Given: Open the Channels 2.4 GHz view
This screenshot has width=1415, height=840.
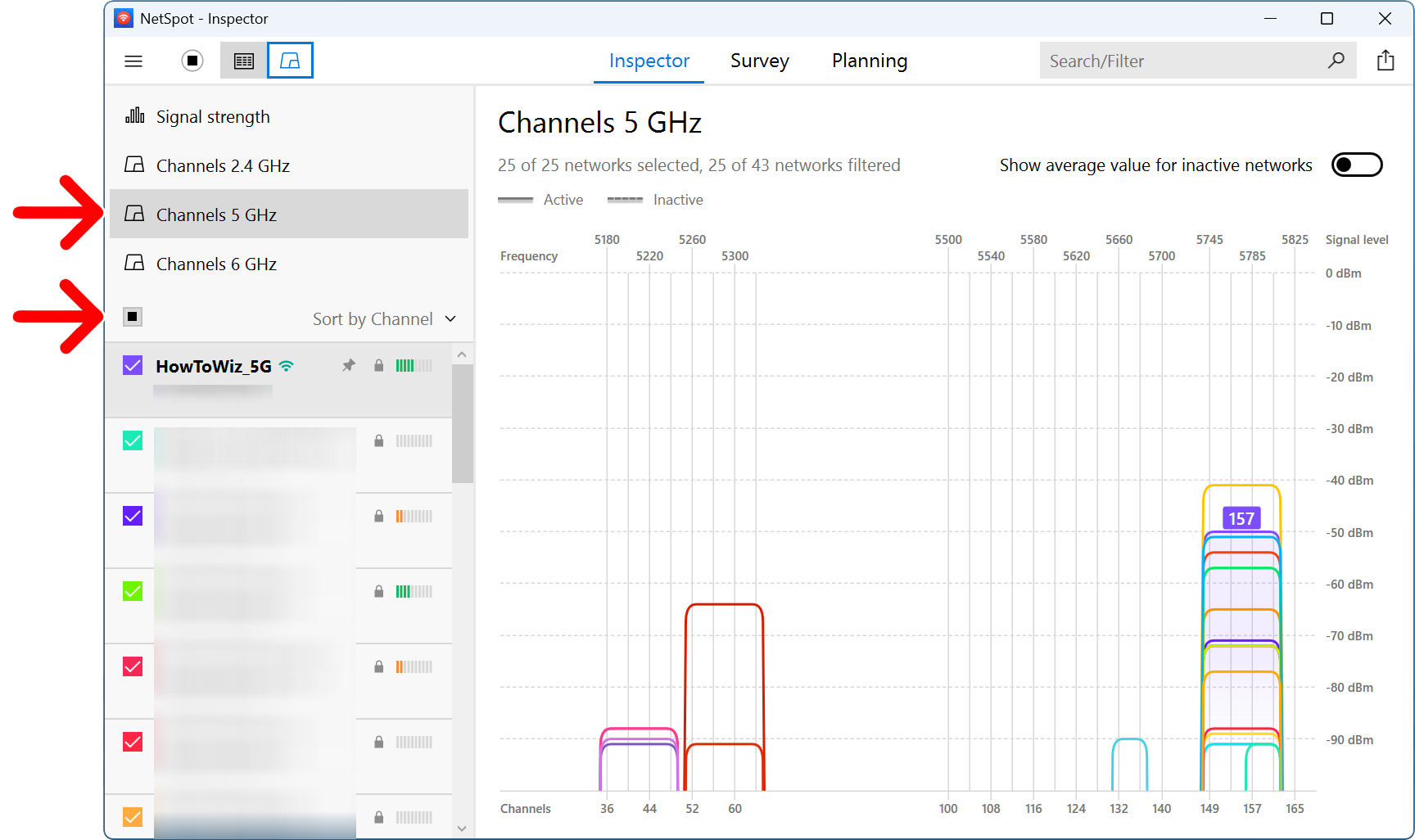Looking at the screenshot, I should click(x=223, y=165).
